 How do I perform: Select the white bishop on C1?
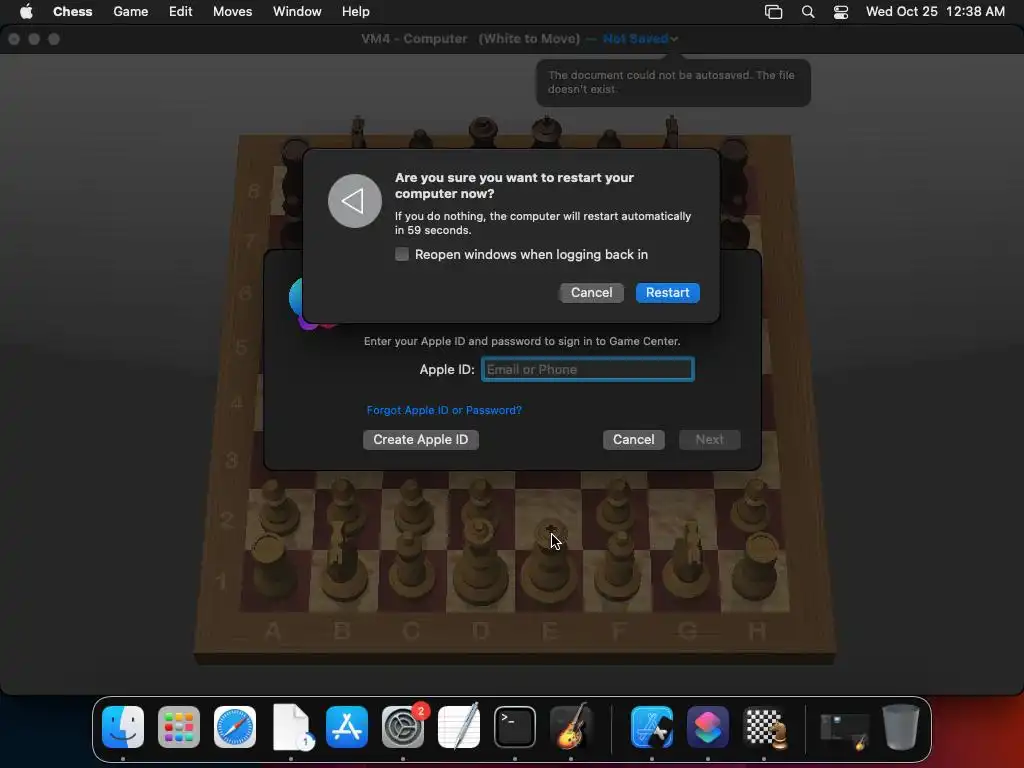point(410,565)
